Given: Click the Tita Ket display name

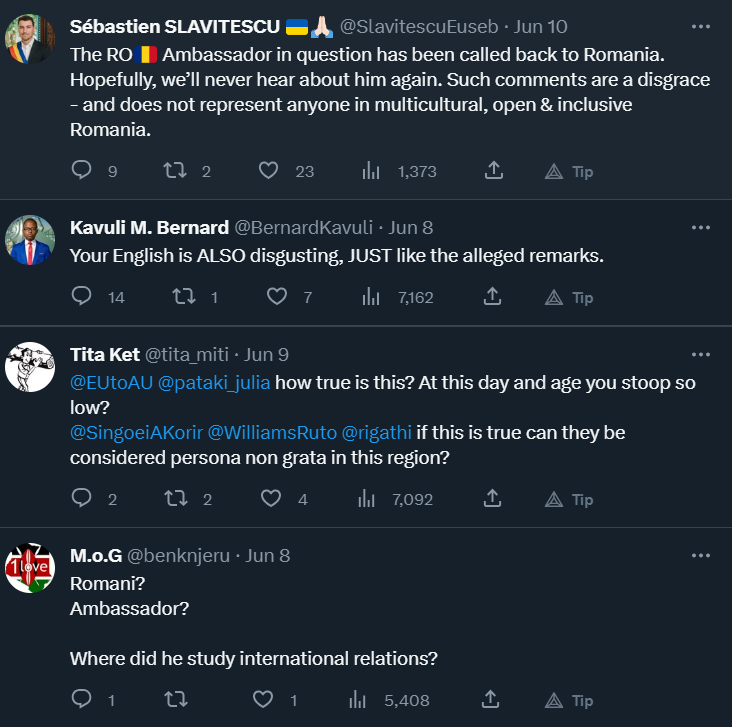Looking at the screenshot, I should click(105, 354).
